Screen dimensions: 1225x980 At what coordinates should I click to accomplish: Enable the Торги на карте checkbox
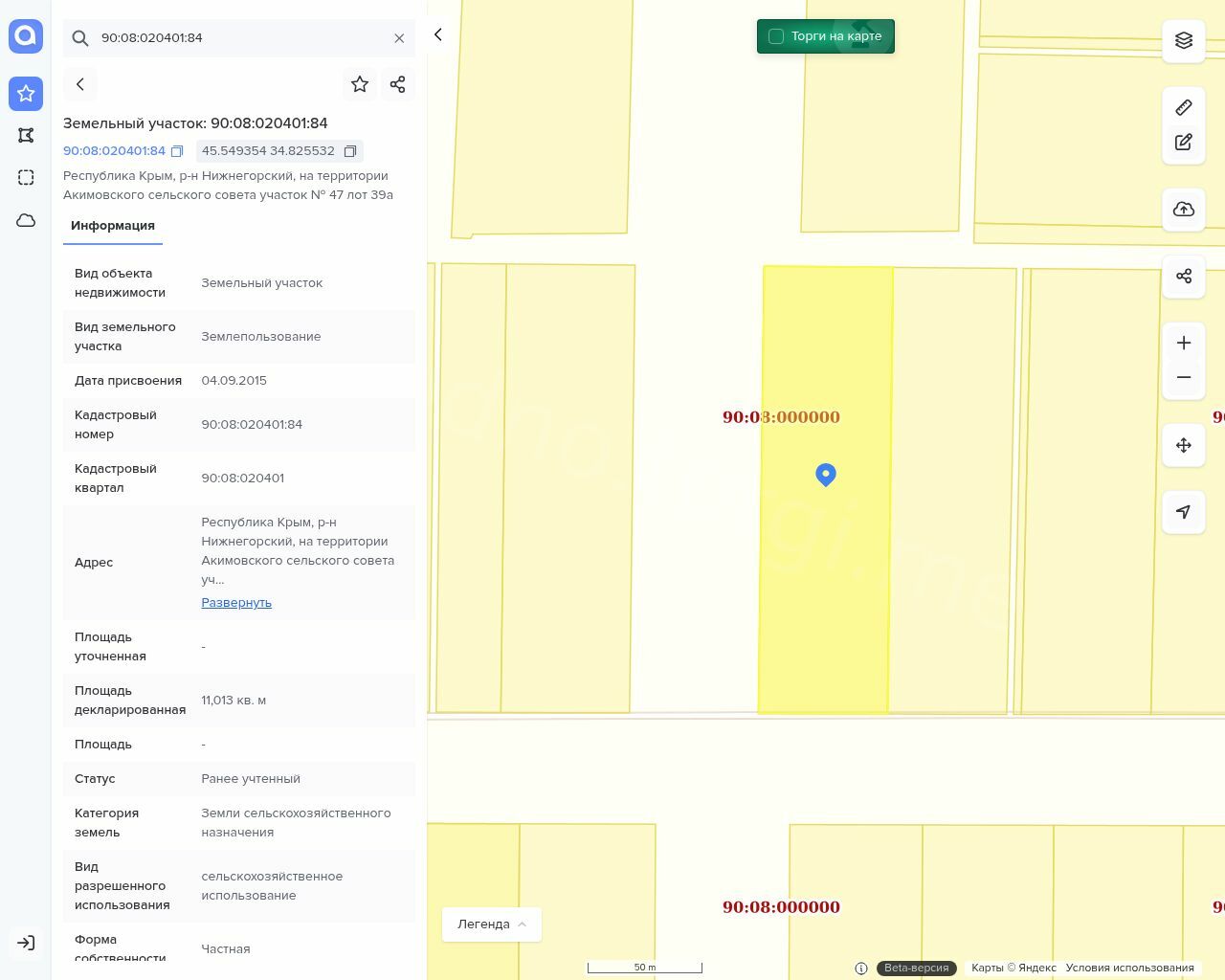[776, 36]
